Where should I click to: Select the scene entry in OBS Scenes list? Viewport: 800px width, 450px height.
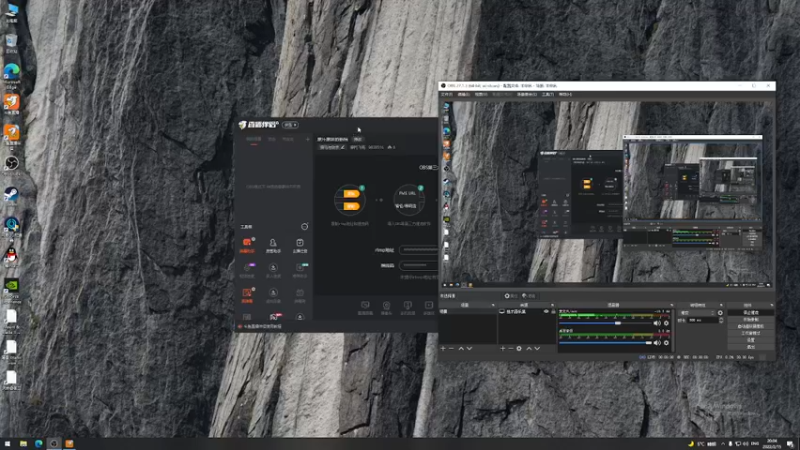(467, 311)
